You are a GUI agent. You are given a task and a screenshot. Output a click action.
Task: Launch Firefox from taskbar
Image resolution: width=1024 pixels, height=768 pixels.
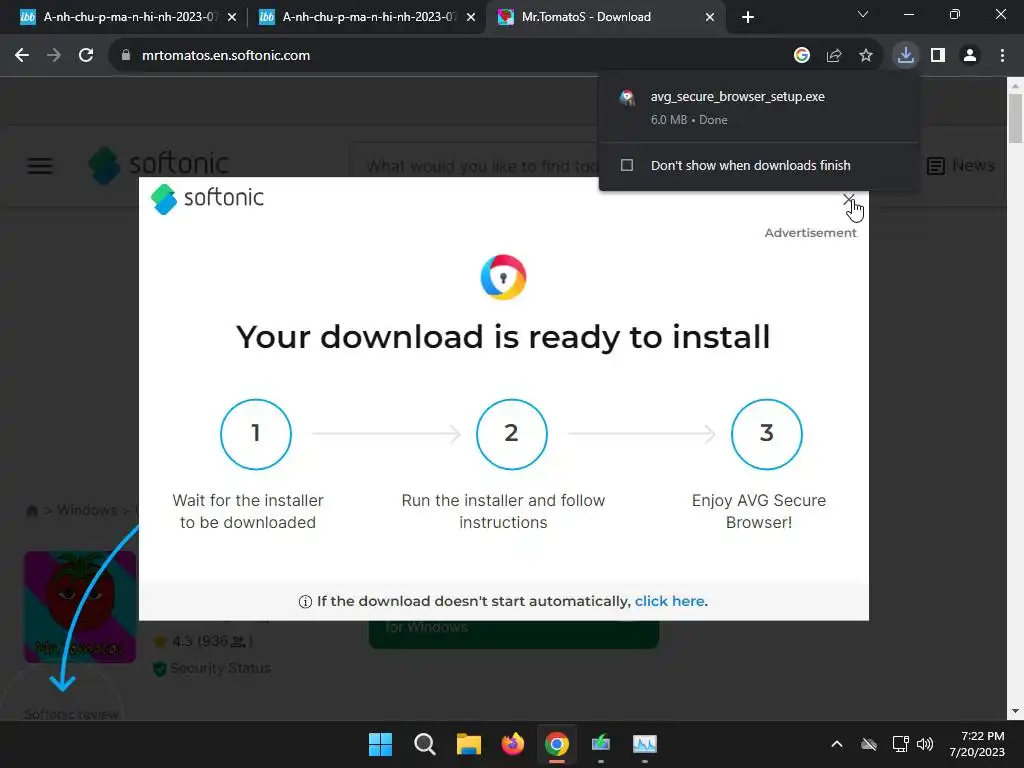pyautogui.click(x=513, y=744)
